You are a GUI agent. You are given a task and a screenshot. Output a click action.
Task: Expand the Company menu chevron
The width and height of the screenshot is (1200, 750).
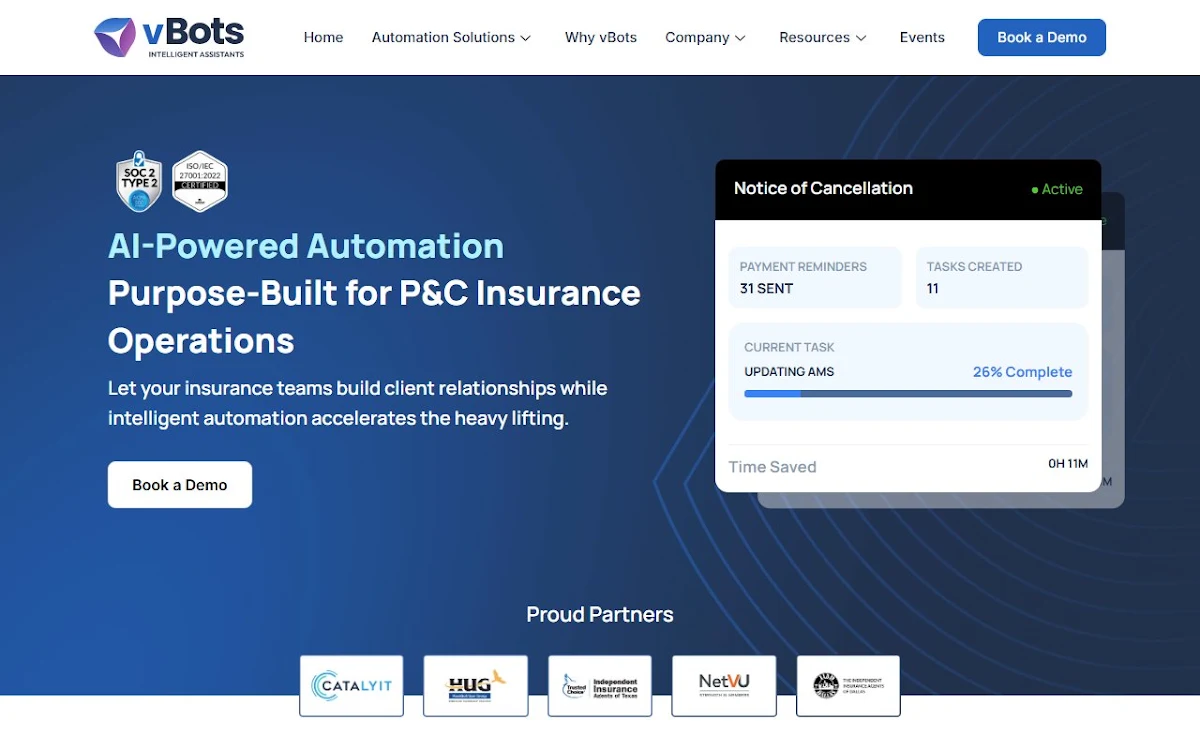[x=740, y=38]
